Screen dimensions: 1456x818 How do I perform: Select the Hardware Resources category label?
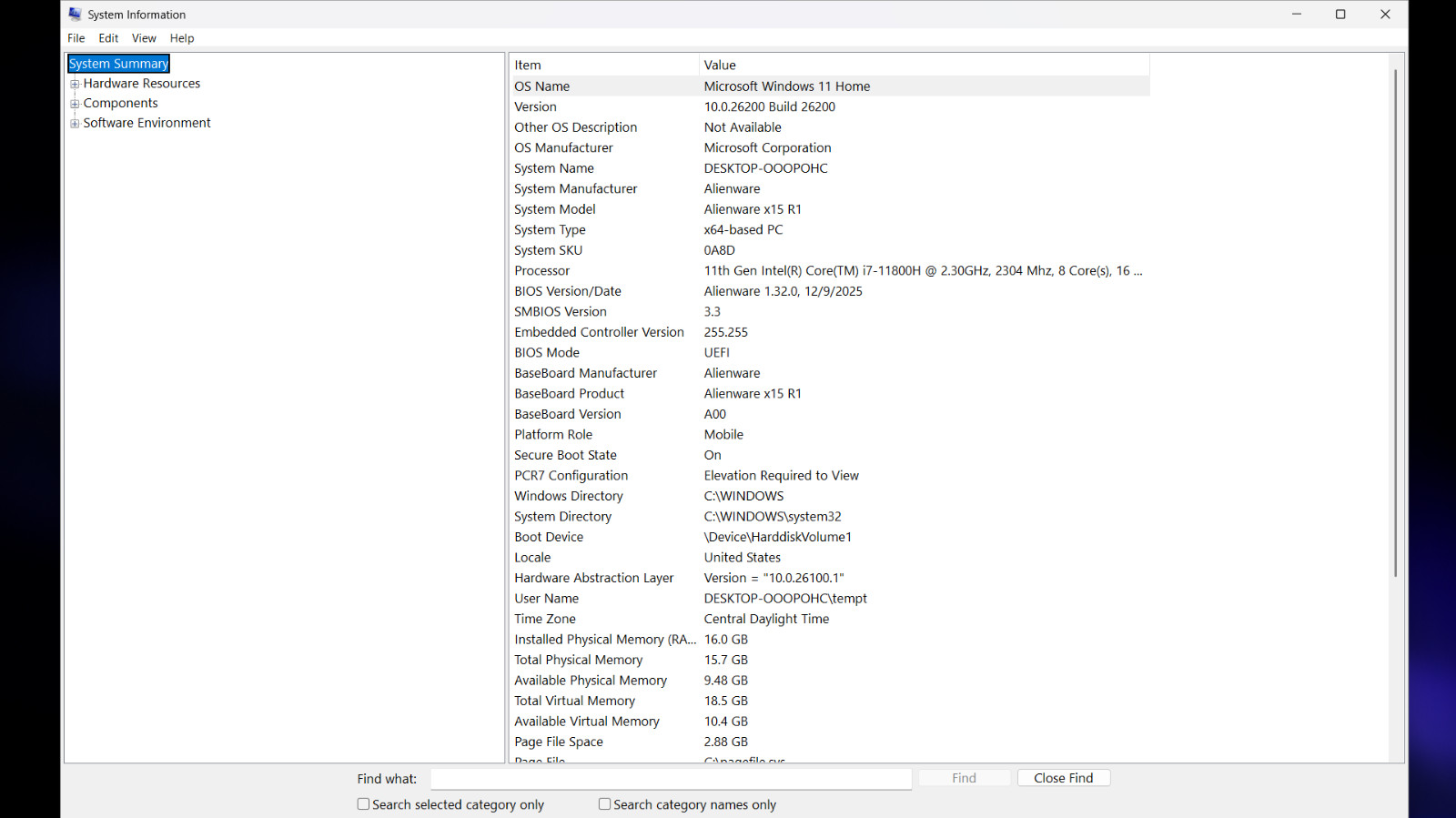[x=142, y=84]
